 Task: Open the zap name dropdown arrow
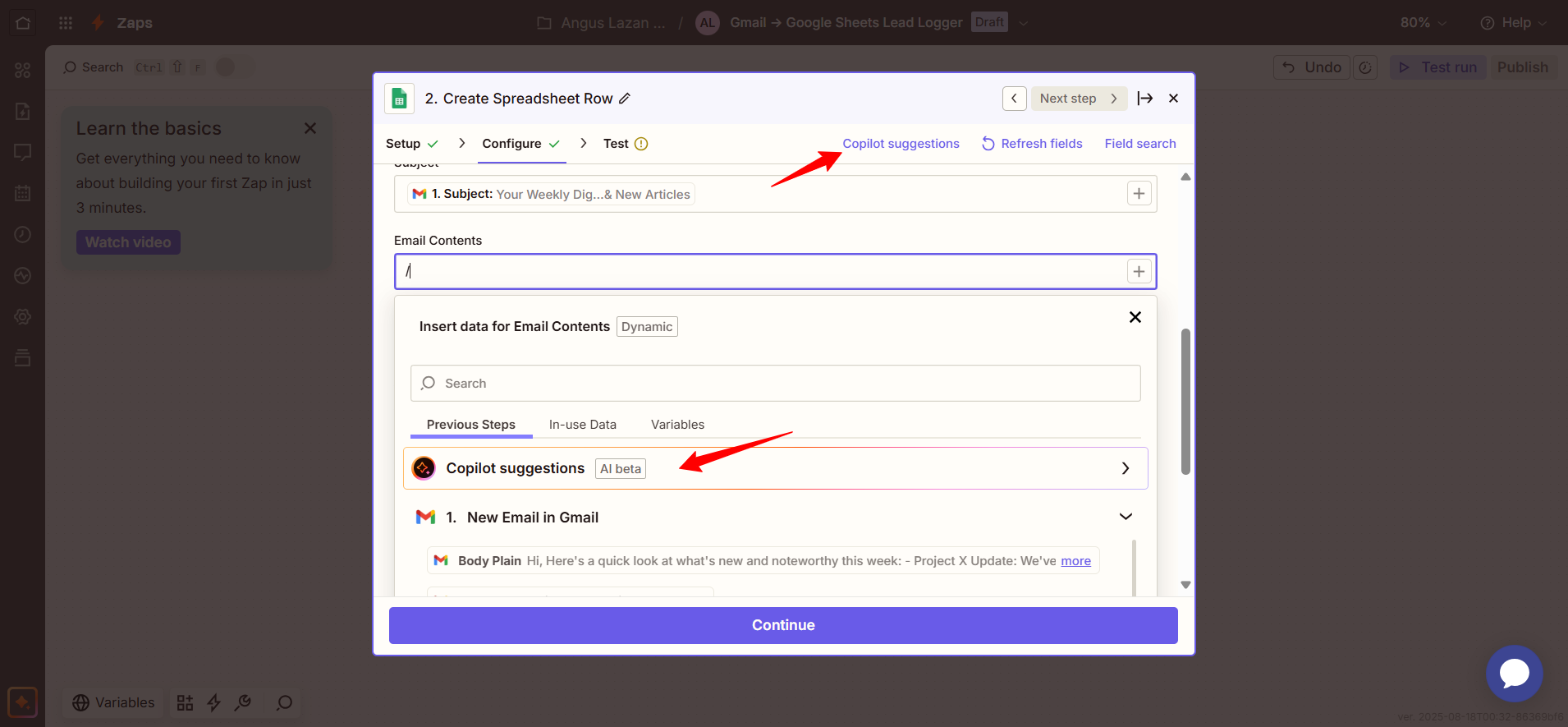click(1023, 23)
